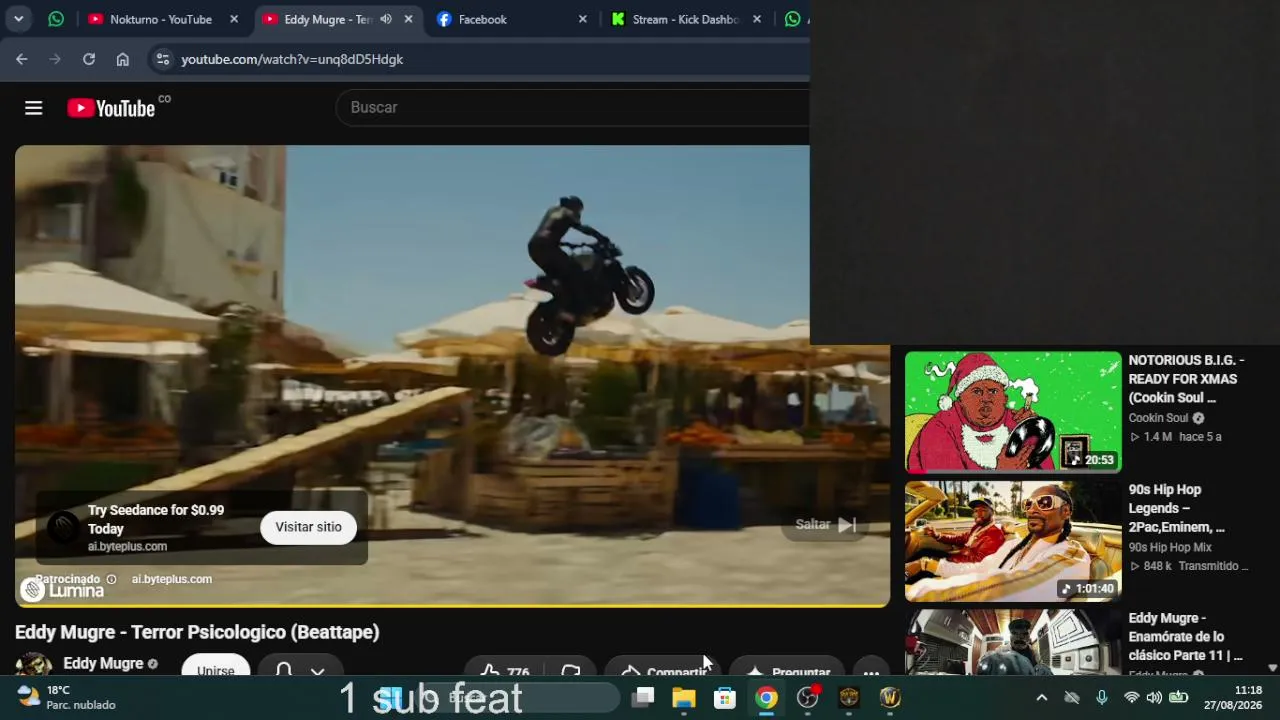Viewport: 1280px width, 720px height.
Task: Show hidden system tray icons
Action: 1041,698
